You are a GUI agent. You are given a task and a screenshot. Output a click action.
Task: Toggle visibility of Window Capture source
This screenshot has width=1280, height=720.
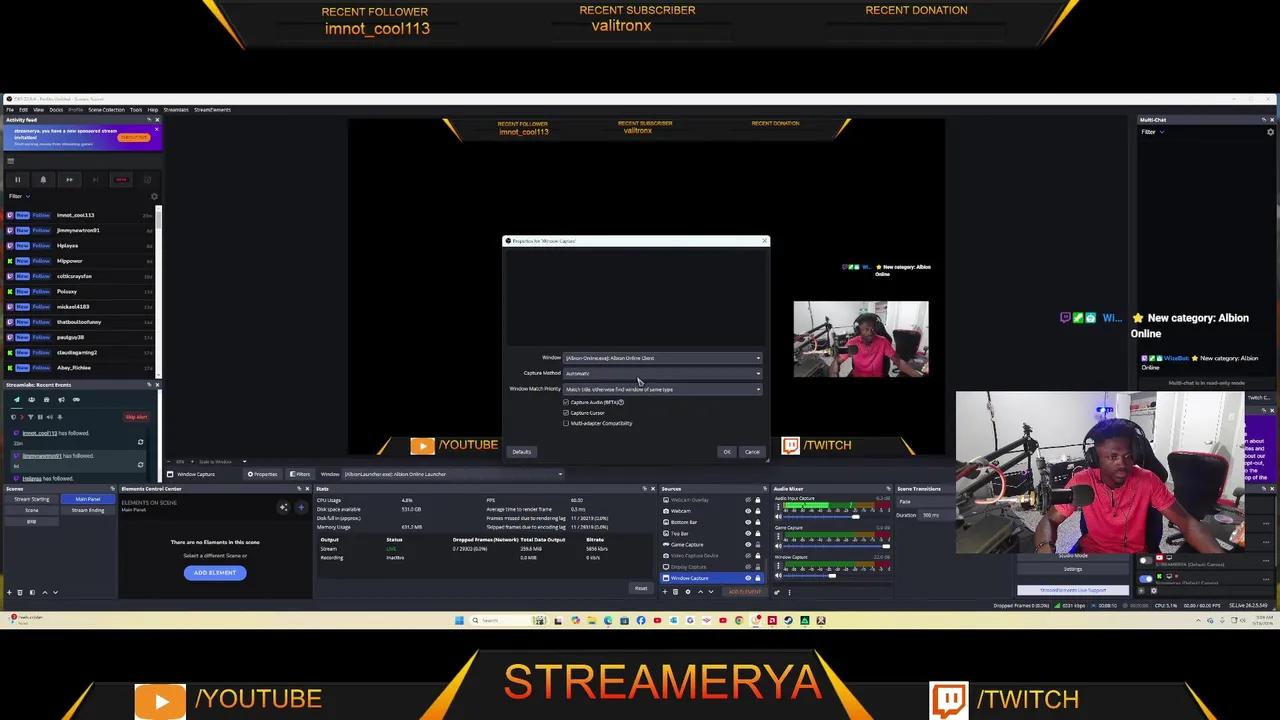pyautogui.click(x=748, y=578)
